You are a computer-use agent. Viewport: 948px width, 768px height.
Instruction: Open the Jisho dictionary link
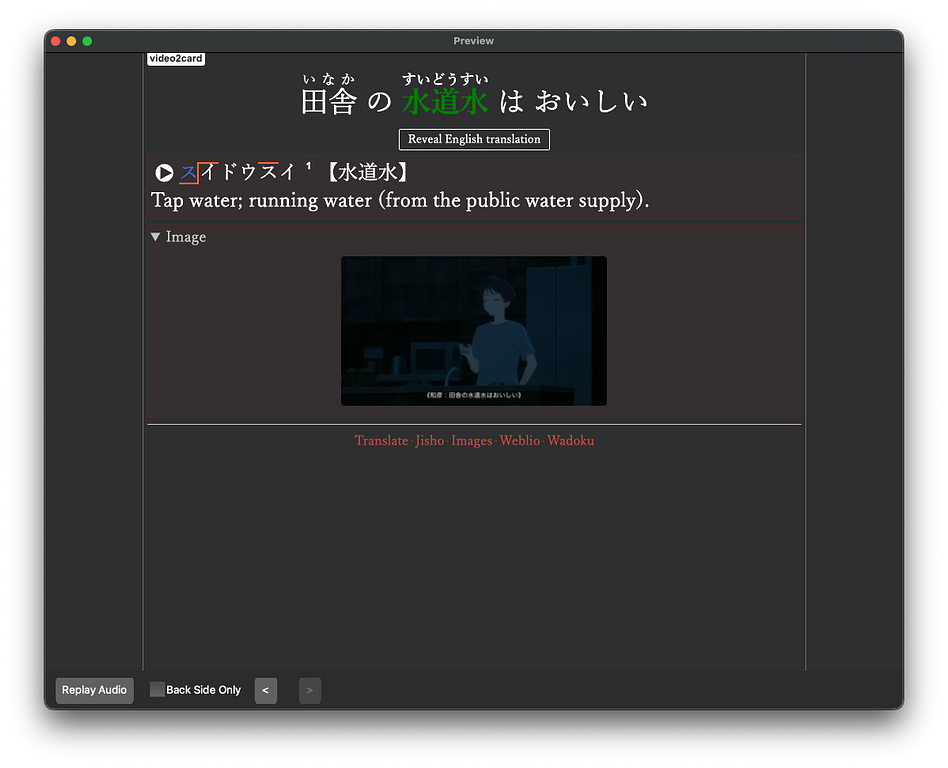(x=429, y=440)
